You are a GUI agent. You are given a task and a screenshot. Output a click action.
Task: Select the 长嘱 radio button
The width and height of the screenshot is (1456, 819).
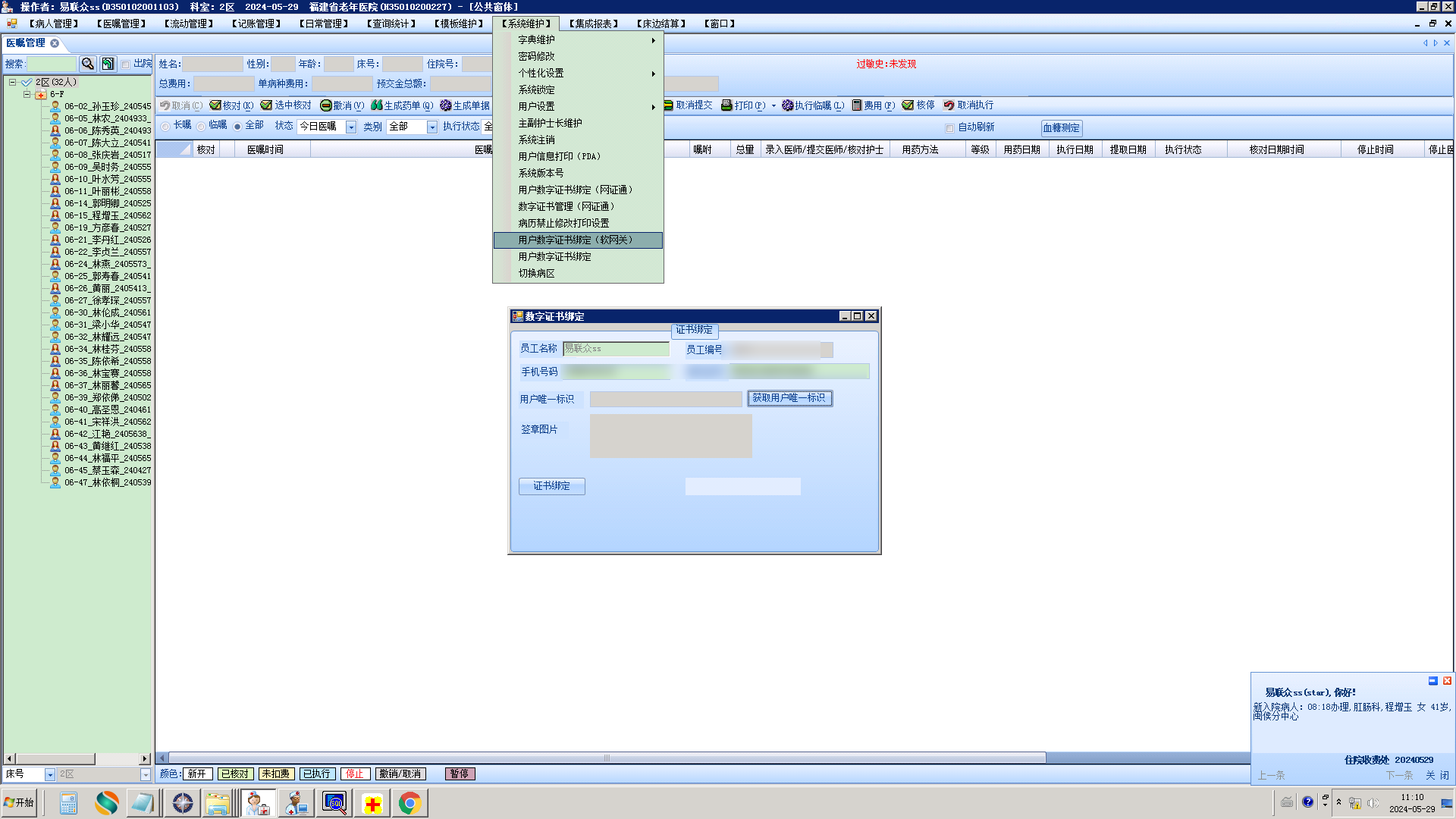click(165, 126)
